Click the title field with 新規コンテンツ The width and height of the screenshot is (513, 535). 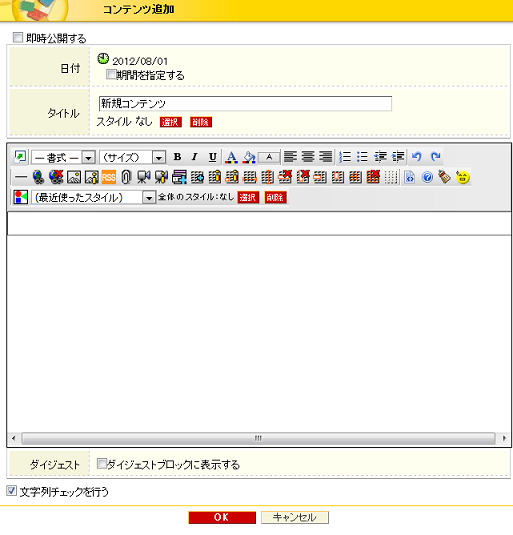tap(245, 103)
